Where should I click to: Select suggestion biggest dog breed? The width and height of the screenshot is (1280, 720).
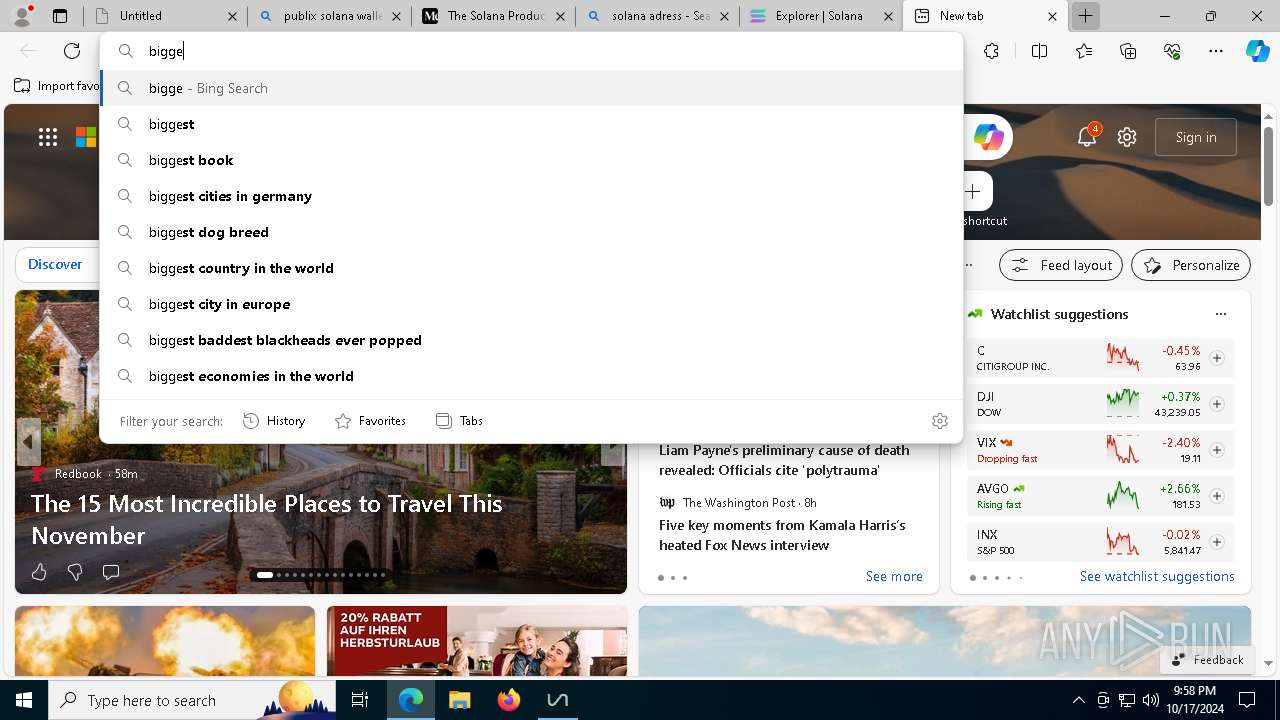coord(531,232)
